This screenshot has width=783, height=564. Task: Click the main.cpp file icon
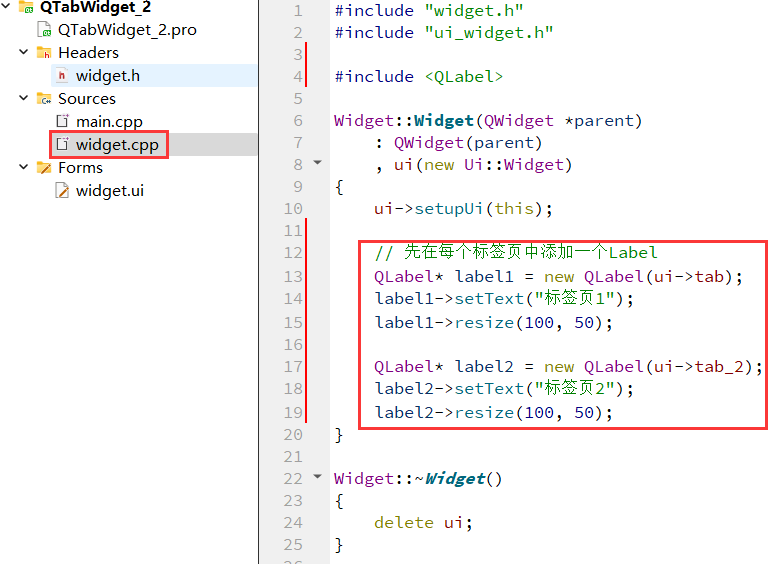62,121
